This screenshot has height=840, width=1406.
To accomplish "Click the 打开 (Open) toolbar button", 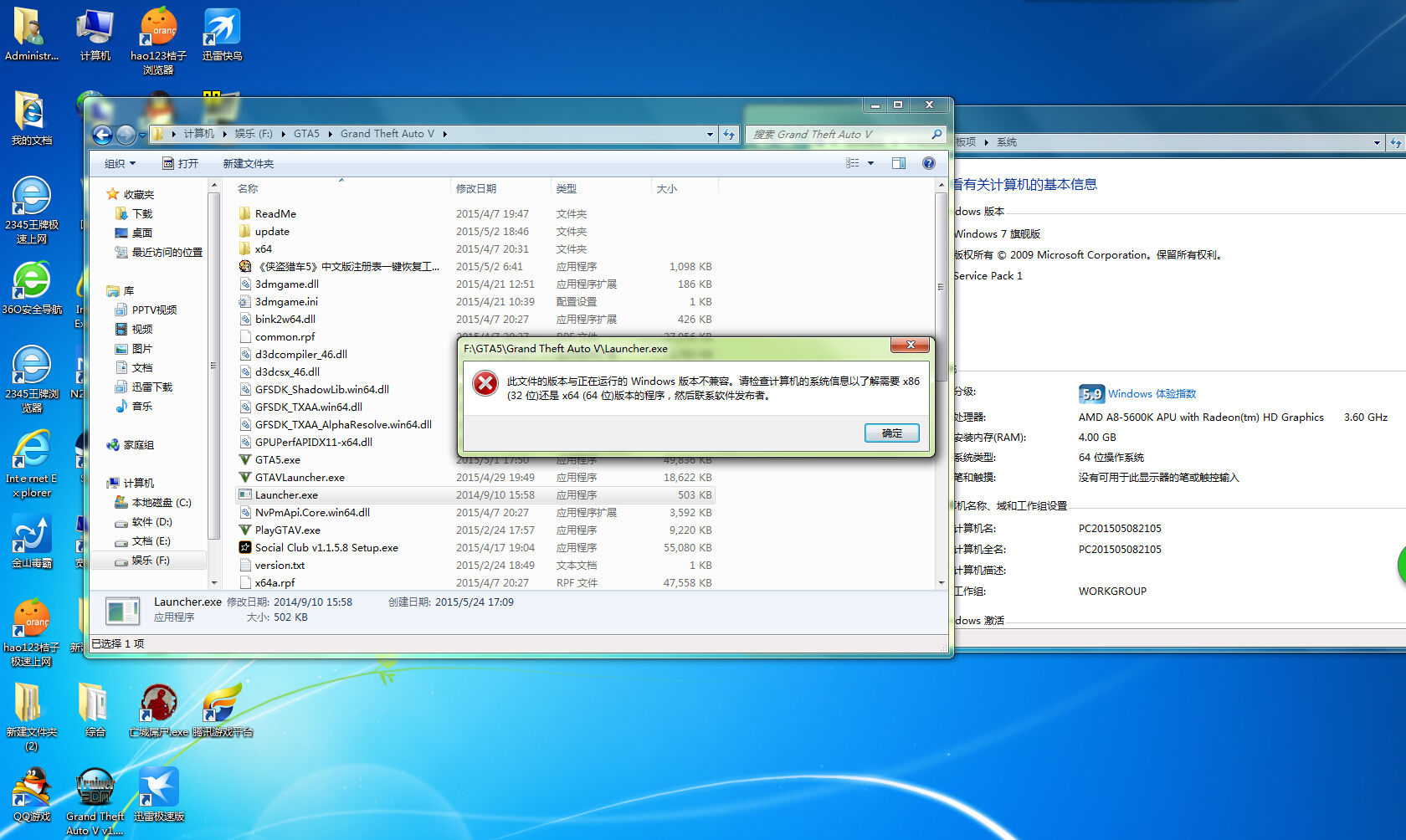I will [x=181, y=164].
